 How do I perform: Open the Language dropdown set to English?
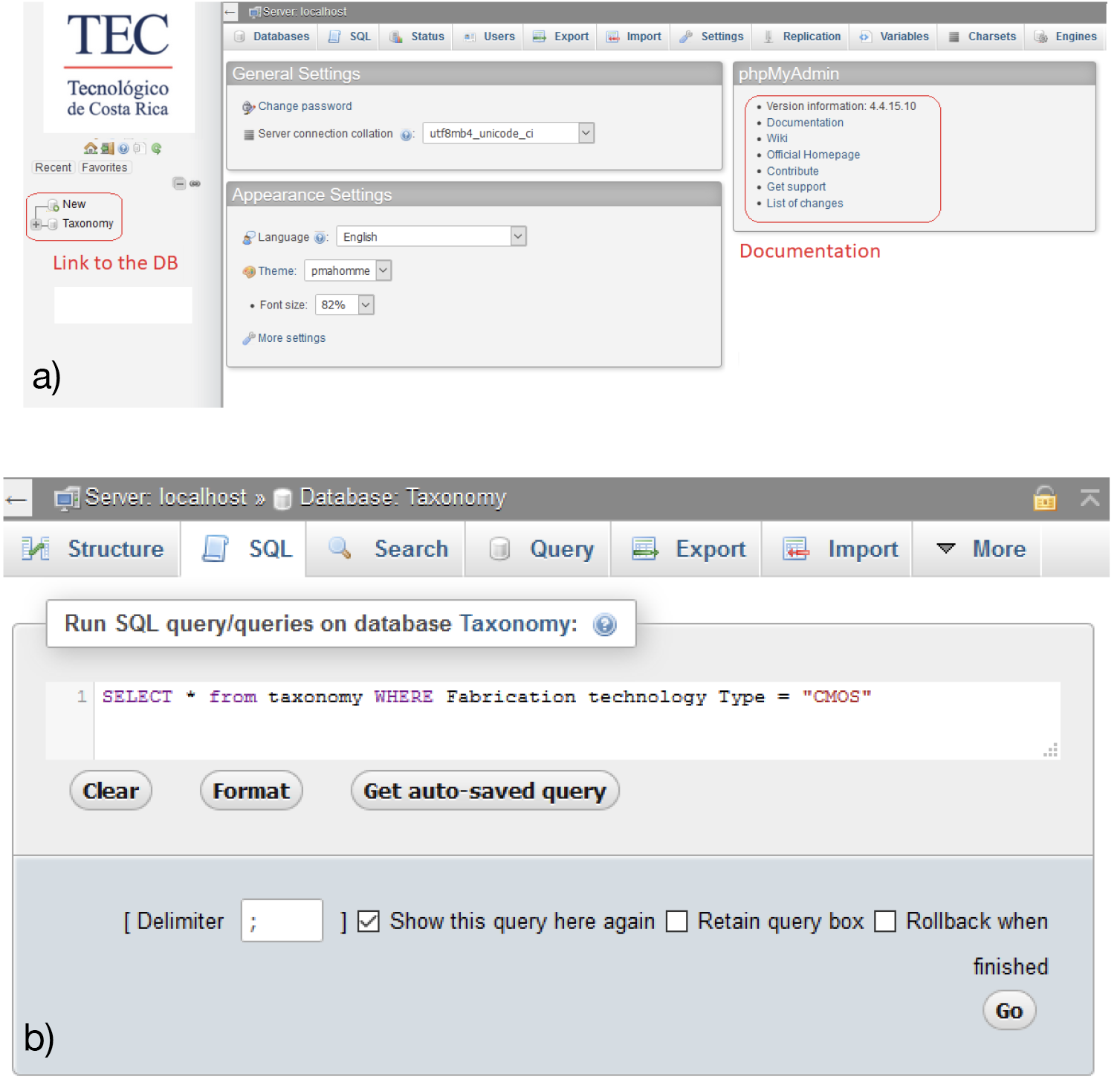point(518,236)
